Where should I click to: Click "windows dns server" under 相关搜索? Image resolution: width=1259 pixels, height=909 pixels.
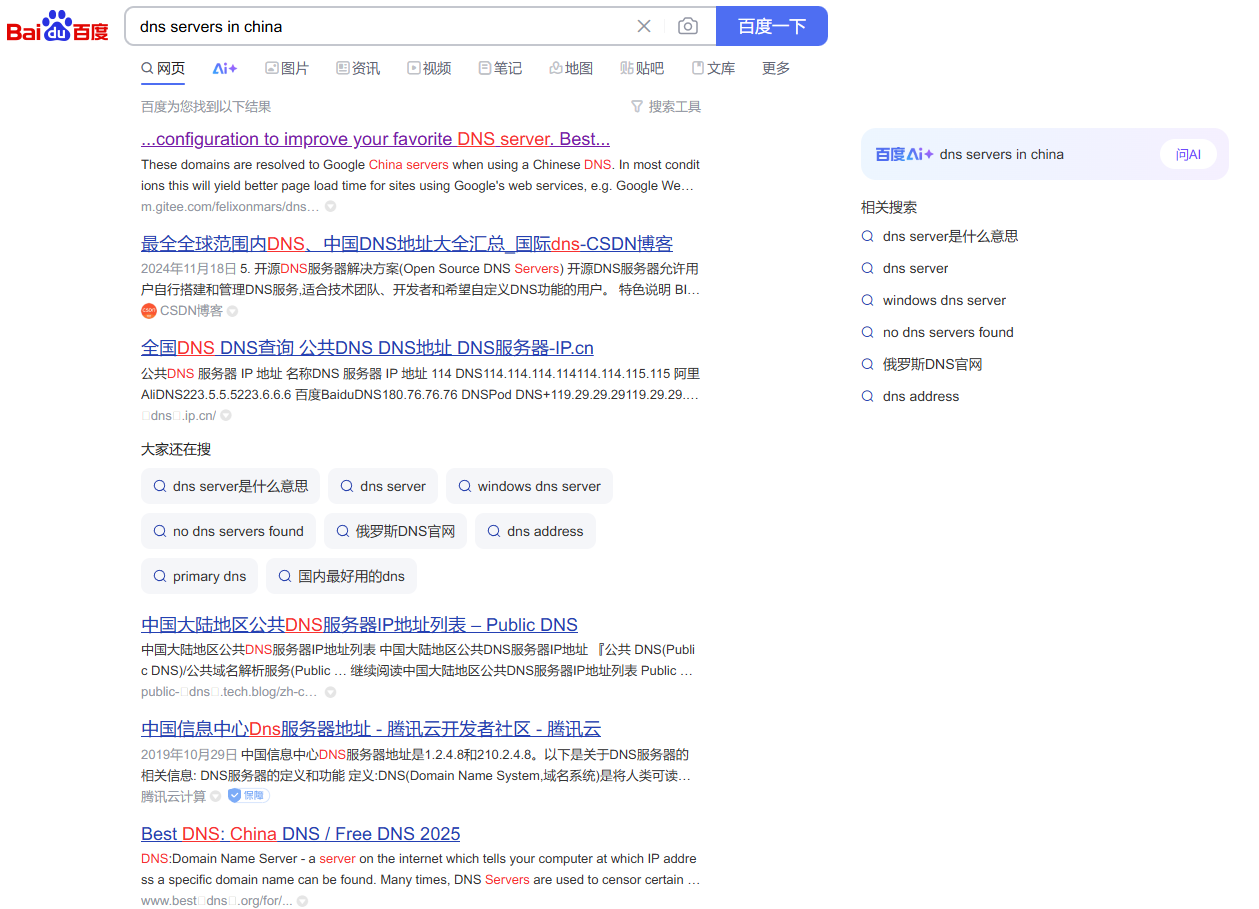coord(944,301)
